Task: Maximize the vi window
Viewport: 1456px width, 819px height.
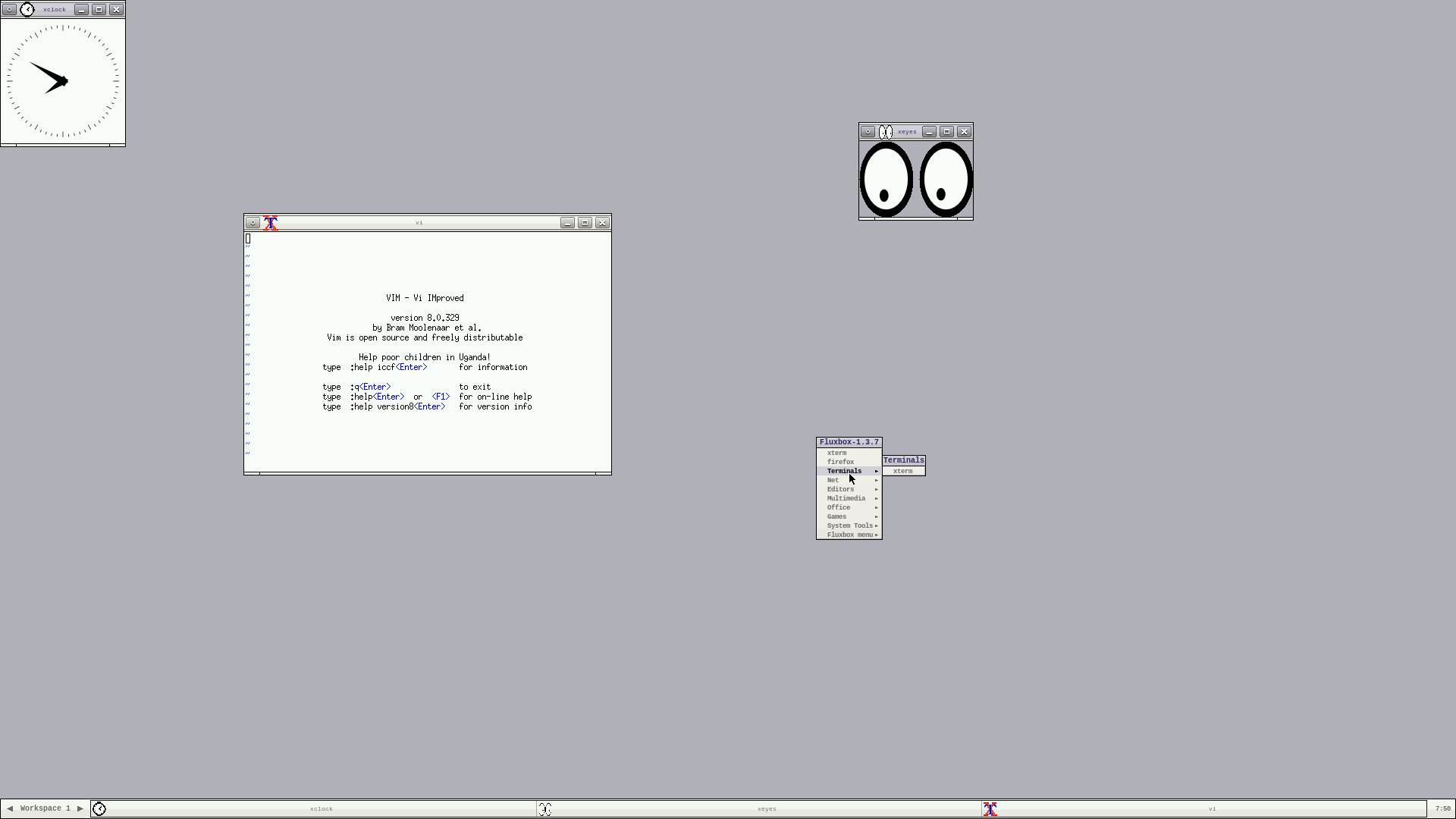Action: pos(585,223)
